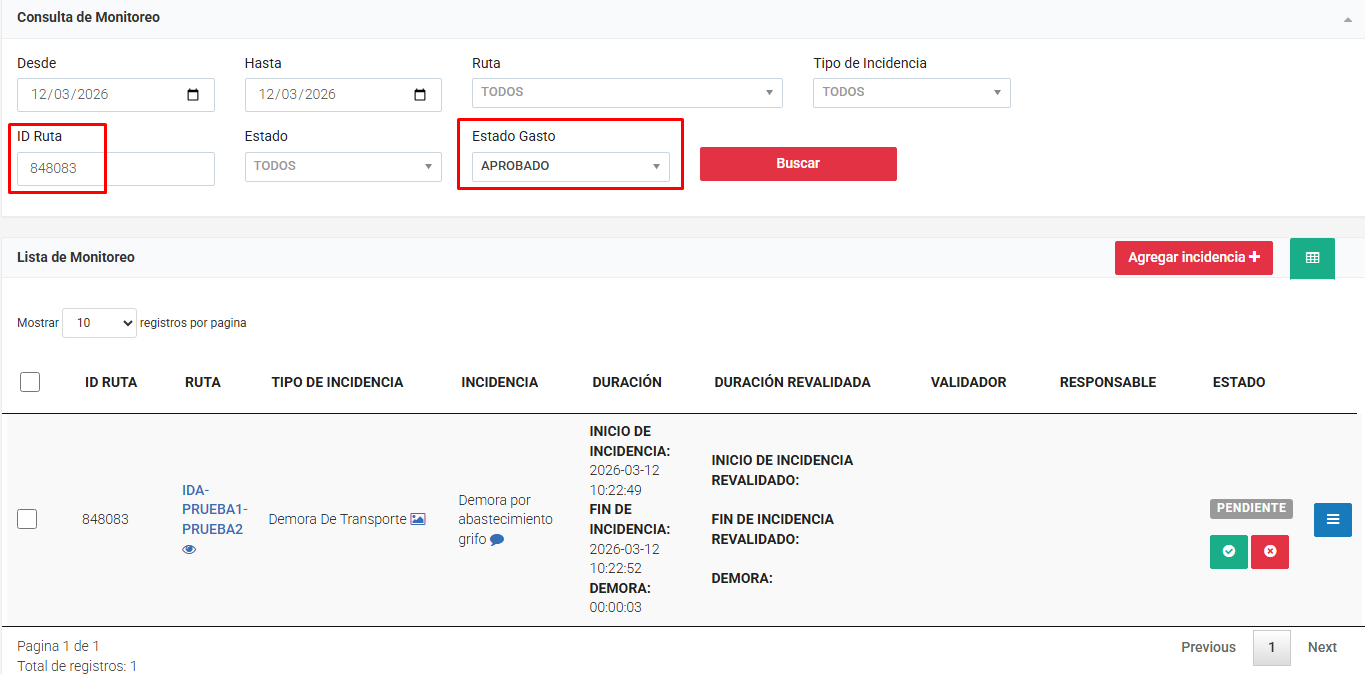The width and height of the screenshot is (1365, 674).
Task: Sort by the DURACIÓN column header
Action: click(627, 382)
